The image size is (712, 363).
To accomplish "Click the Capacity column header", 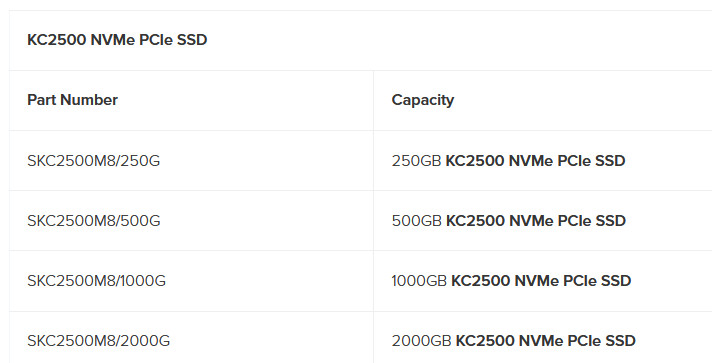I will pos(423,100).
